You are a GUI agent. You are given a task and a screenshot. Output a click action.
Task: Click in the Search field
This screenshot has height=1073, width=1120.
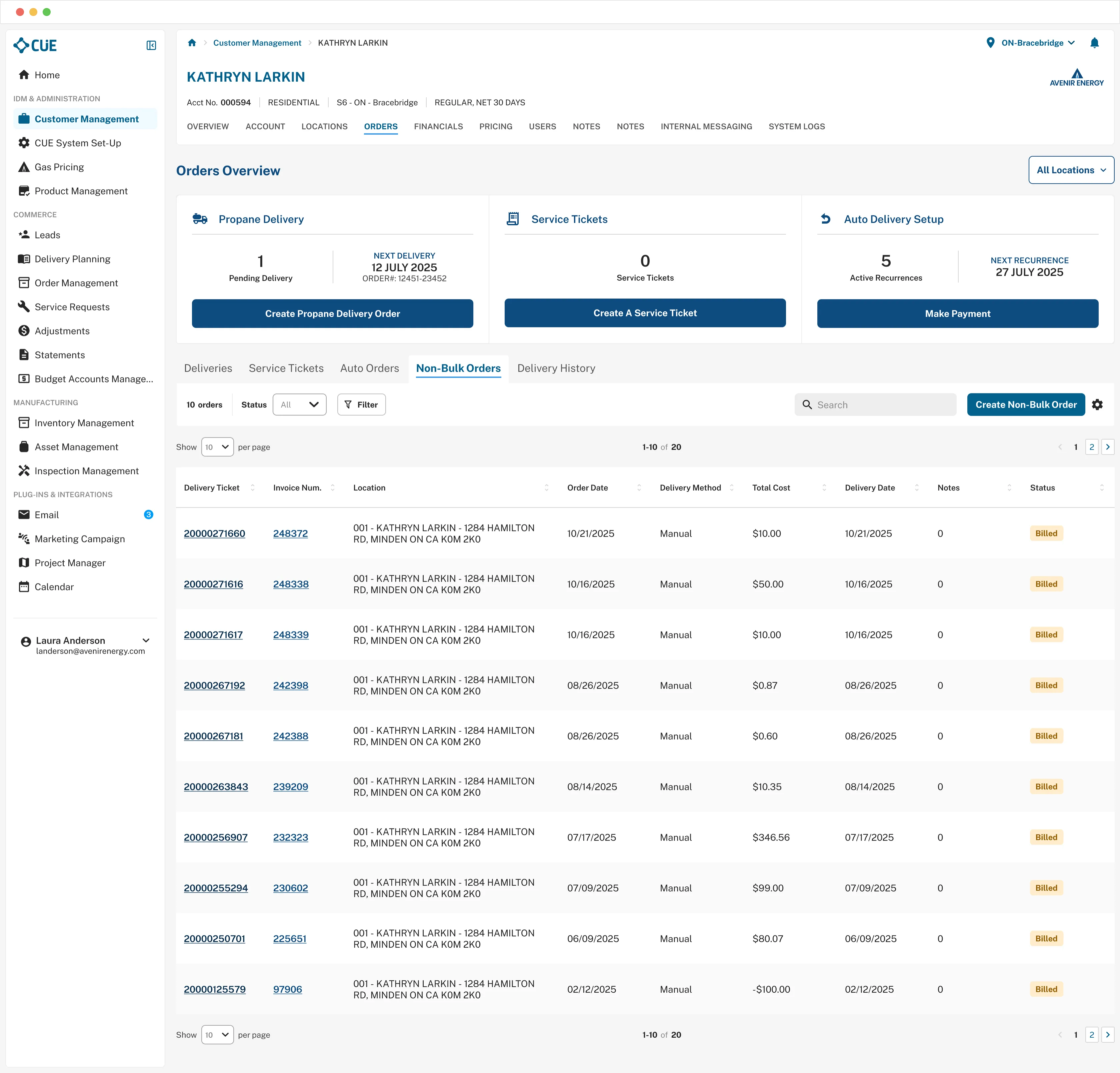(x=875, y=405)
